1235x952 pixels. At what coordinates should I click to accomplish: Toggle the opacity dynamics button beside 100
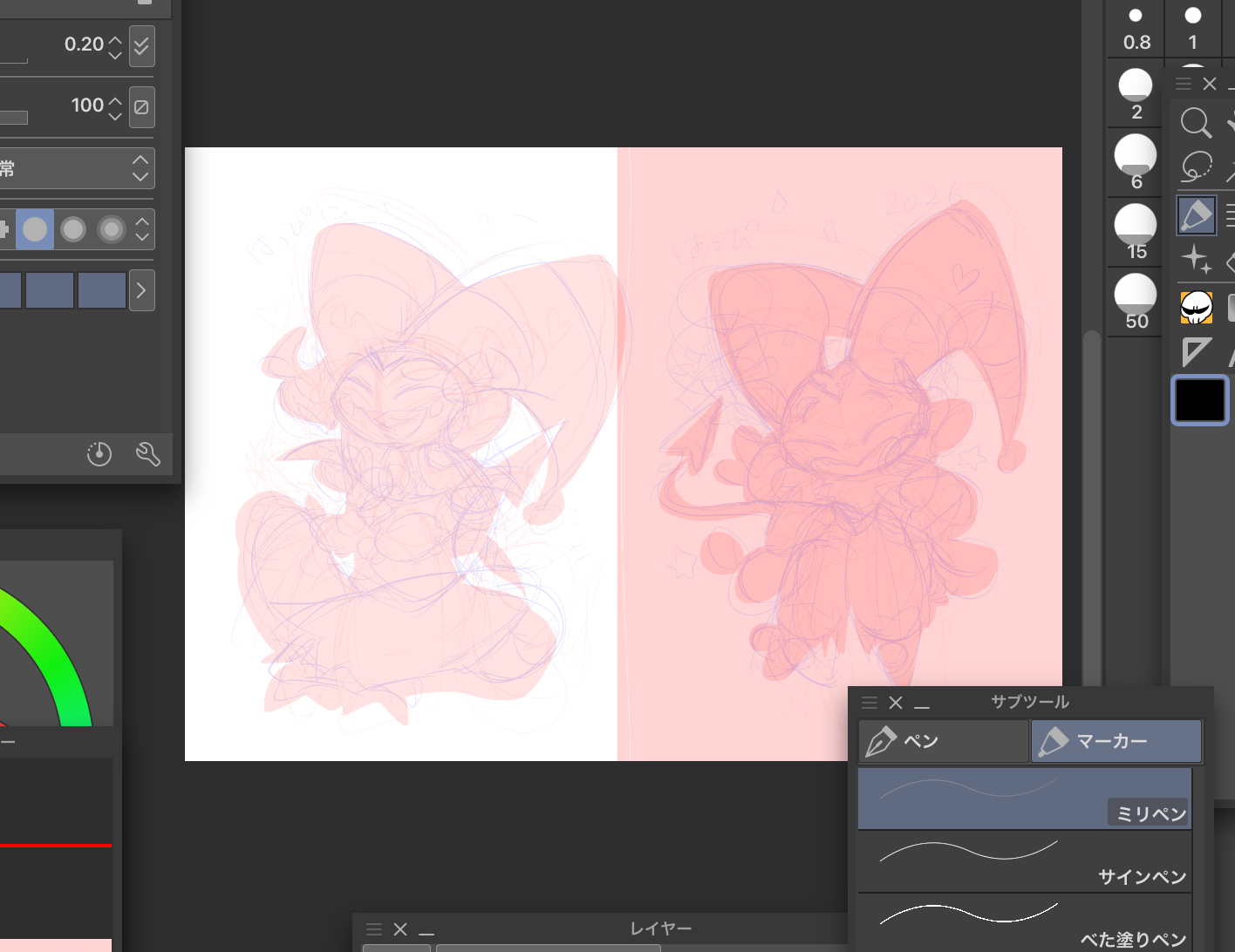(x=141, y=107)
